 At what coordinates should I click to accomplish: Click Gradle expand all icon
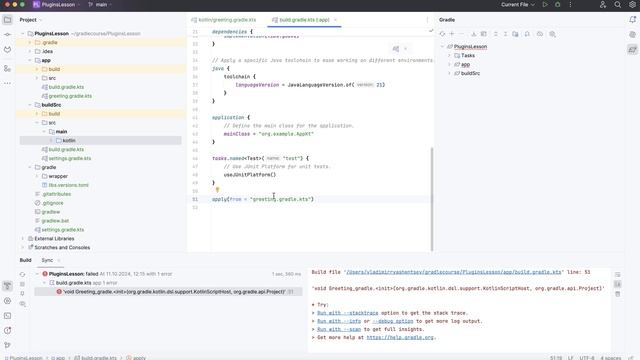496,34
